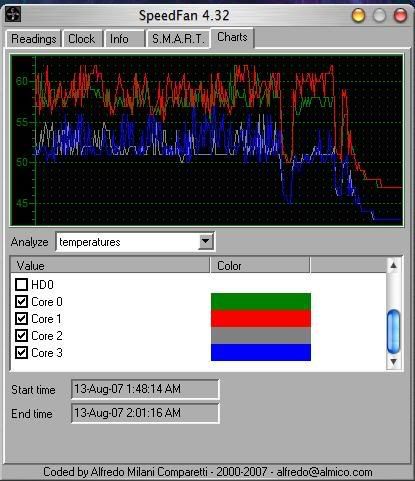
Task: Open the Analyze dropdown arrow
Action: [206, 241]
